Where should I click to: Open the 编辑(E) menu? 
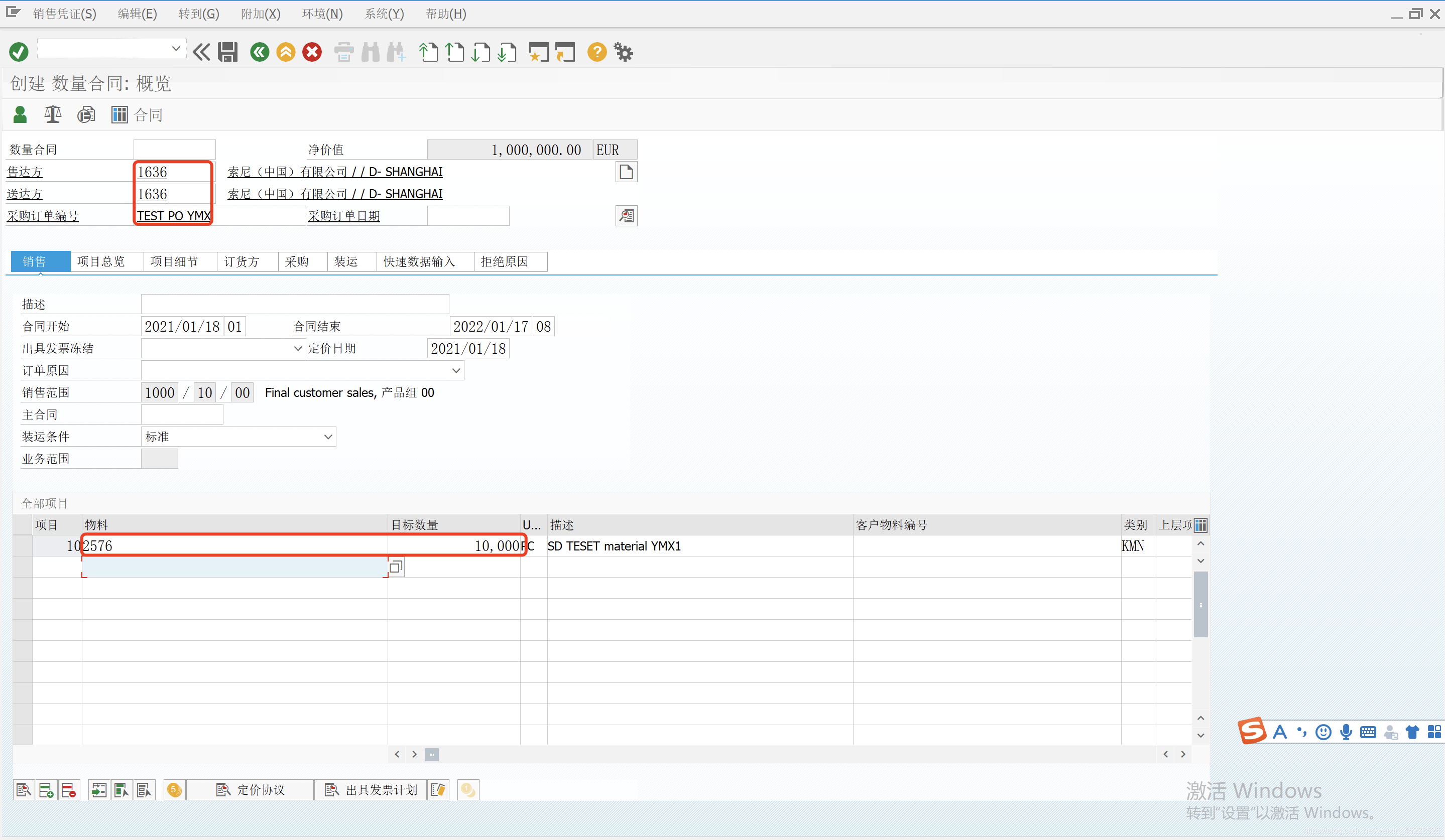pyautogui.click(x=137, y=14)
